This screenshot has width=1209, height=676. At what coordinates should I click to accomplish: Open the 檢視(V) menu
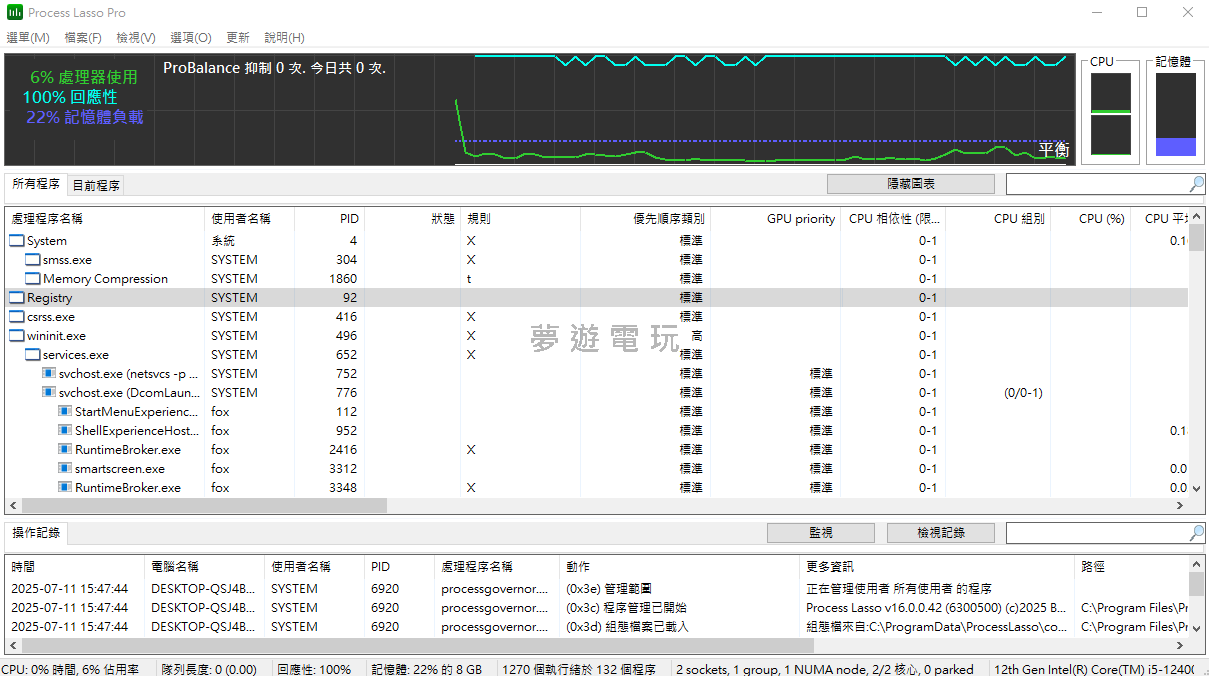[x=136, y=38]
